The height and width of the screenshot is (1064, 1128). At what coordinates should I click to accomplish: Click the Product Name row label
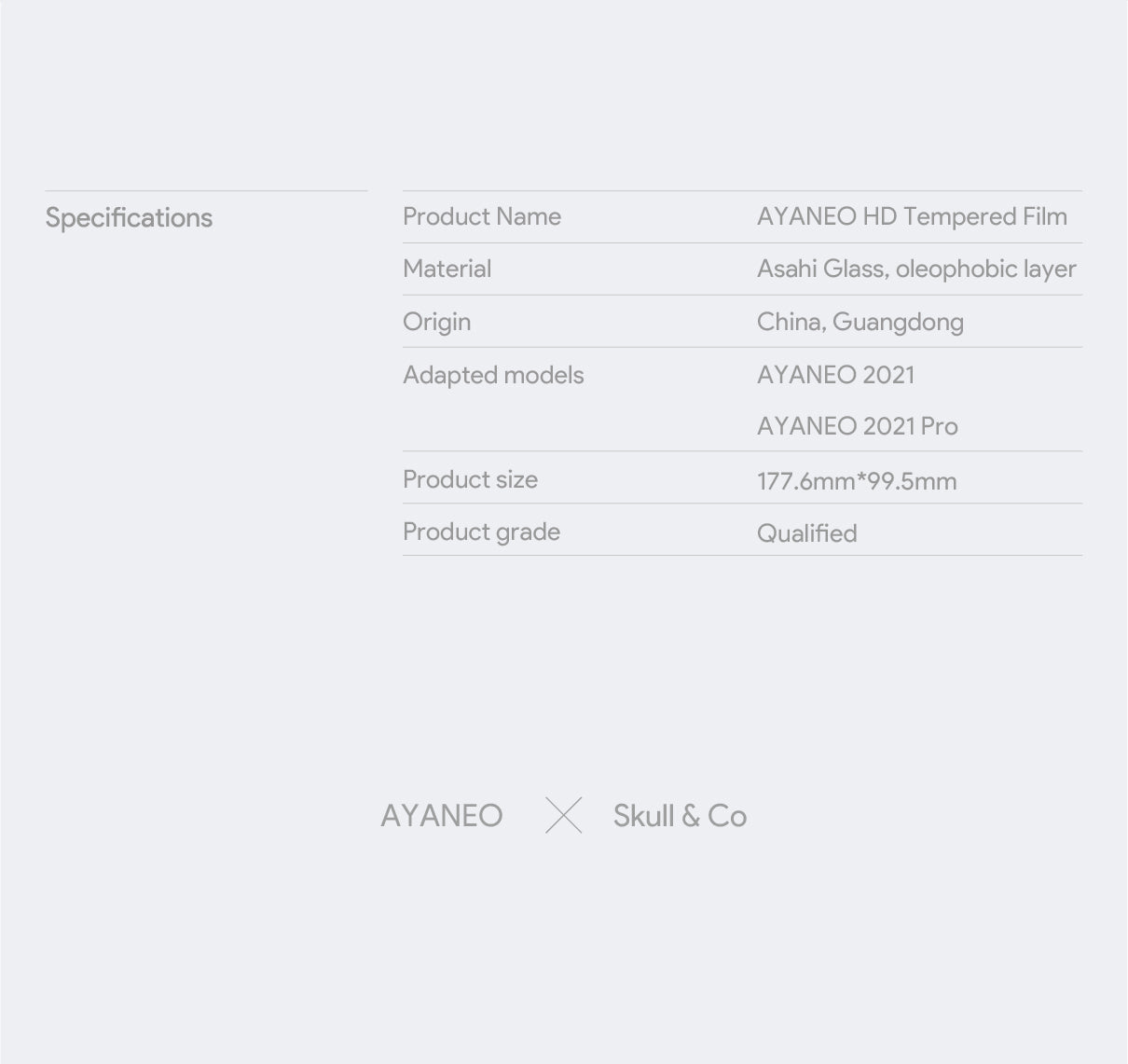point(481,216)
